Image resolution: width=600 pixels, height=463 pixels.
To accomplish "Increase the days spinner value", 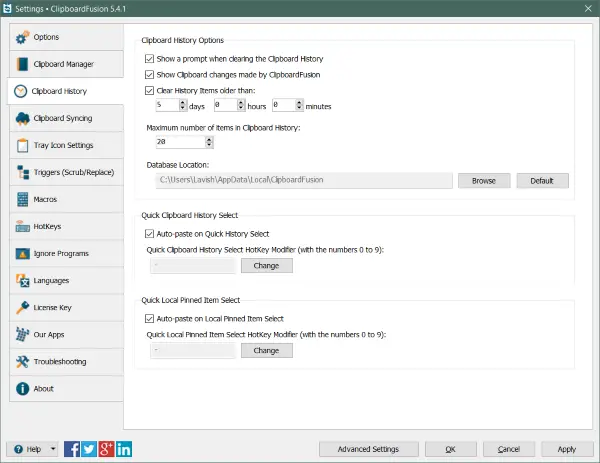I will tap(183, 103).
